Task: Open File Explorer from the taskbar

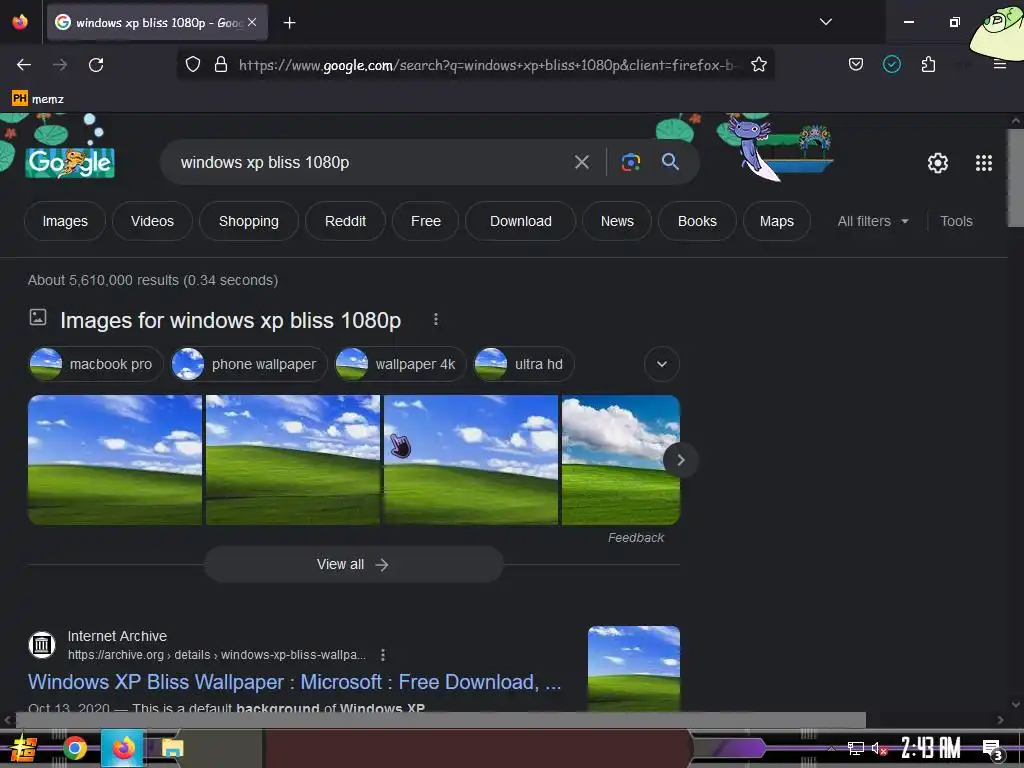Action: (172, 748)
